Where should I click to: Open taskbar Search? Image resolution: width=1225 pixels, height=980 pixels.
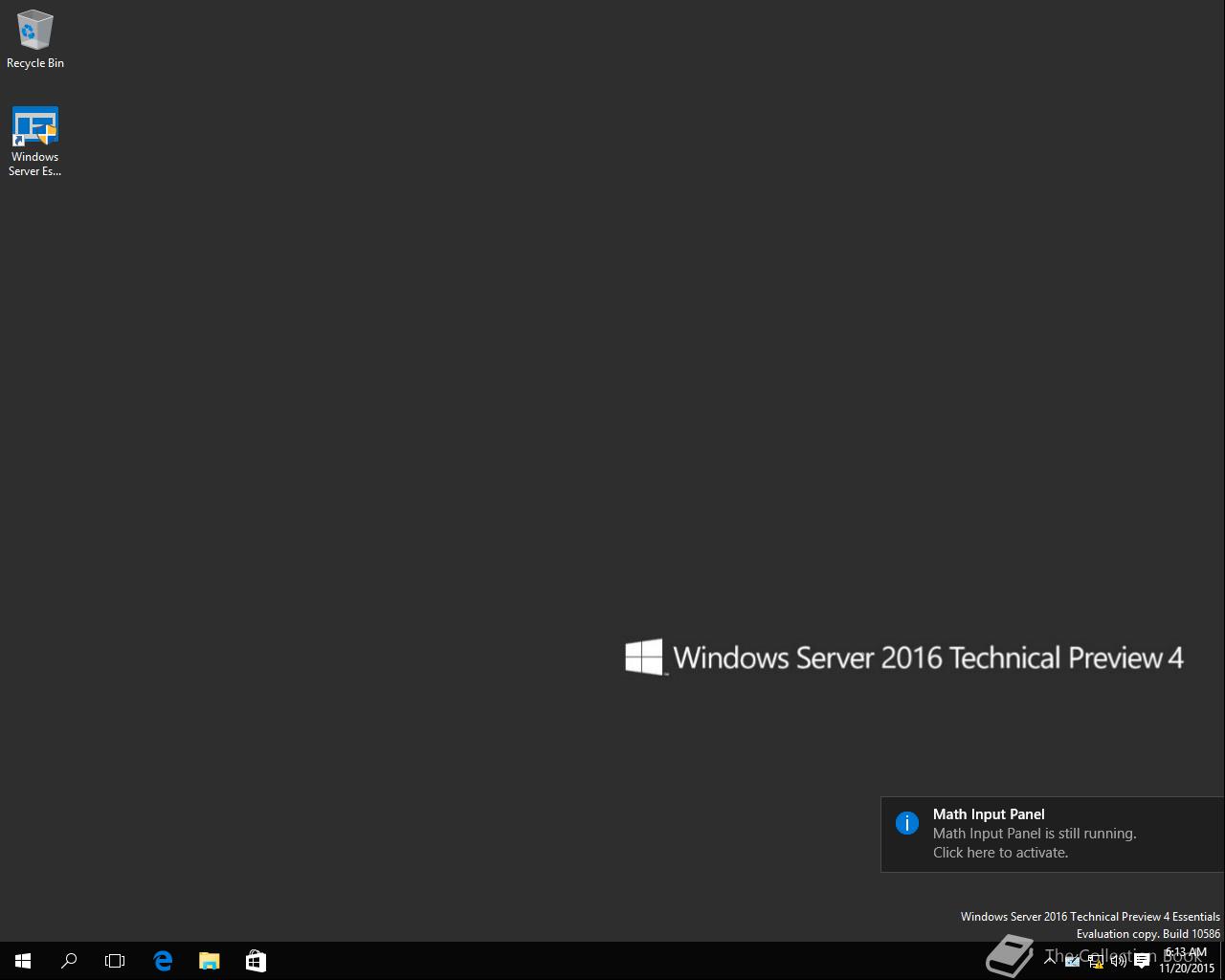[69, 961]
